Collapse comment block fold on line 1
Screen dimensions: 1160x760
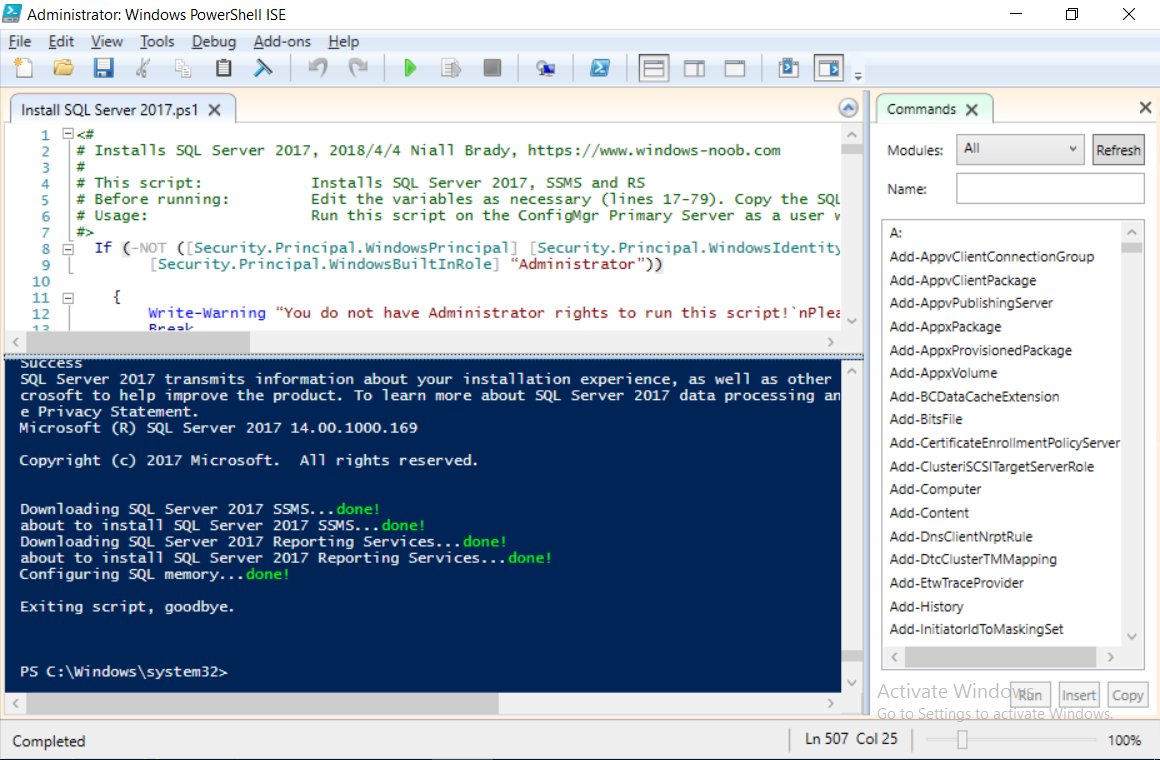(67, 134)
